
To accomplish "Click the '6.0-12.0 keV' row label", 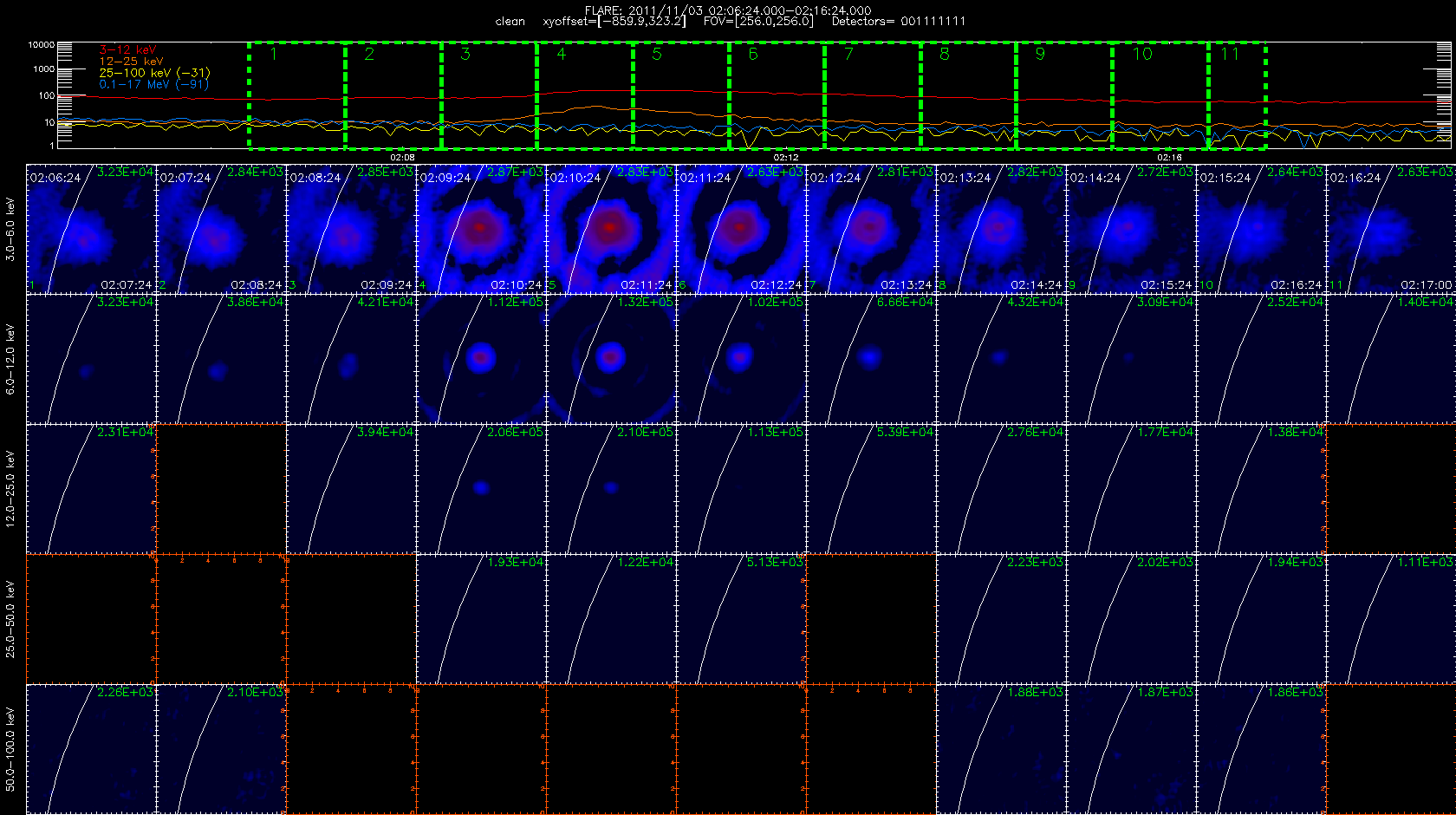I will tap(10, 359).
